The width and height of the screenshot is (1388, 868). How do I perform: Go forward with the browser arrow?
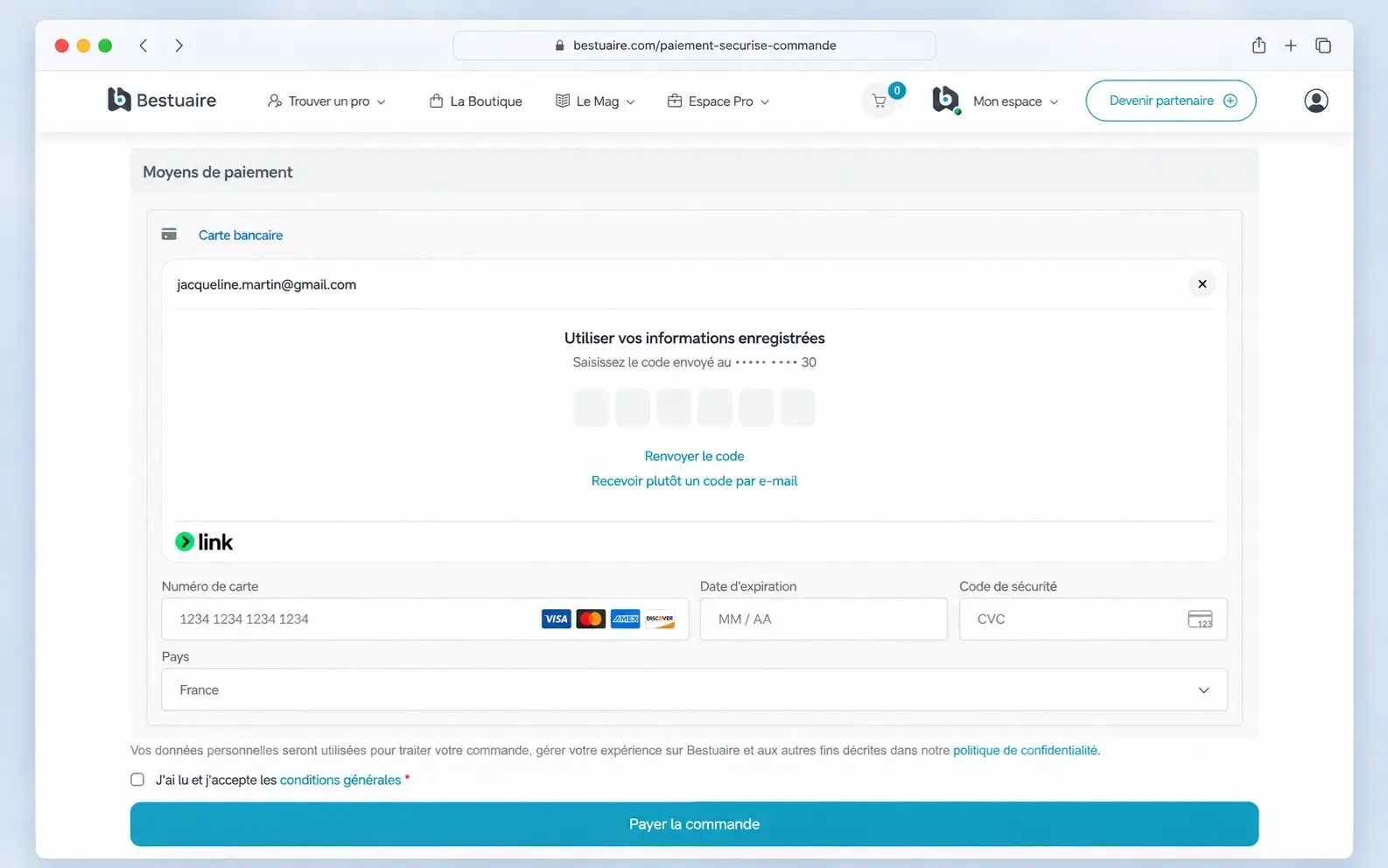click(x=179, y=45)
